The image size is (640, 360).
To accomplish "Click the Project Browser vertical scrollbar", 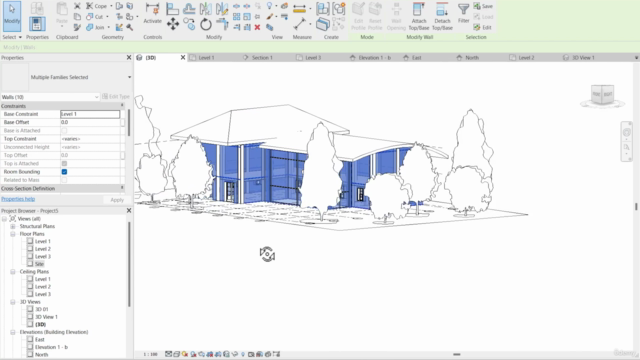I will click(129, 264).
